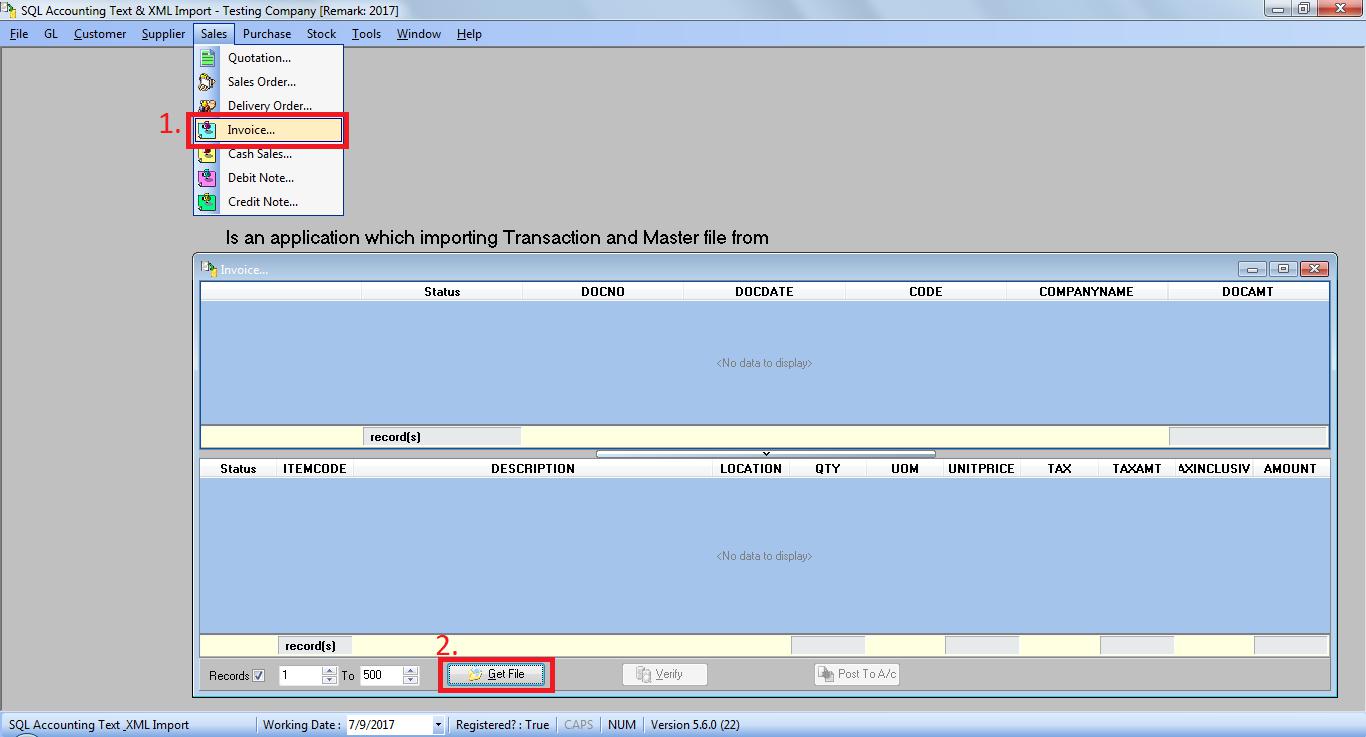Image resolution: width=1366 pixels, height=737 pixels.
Task: Click the Post To A/c button
Action: (x=857, y=675)
